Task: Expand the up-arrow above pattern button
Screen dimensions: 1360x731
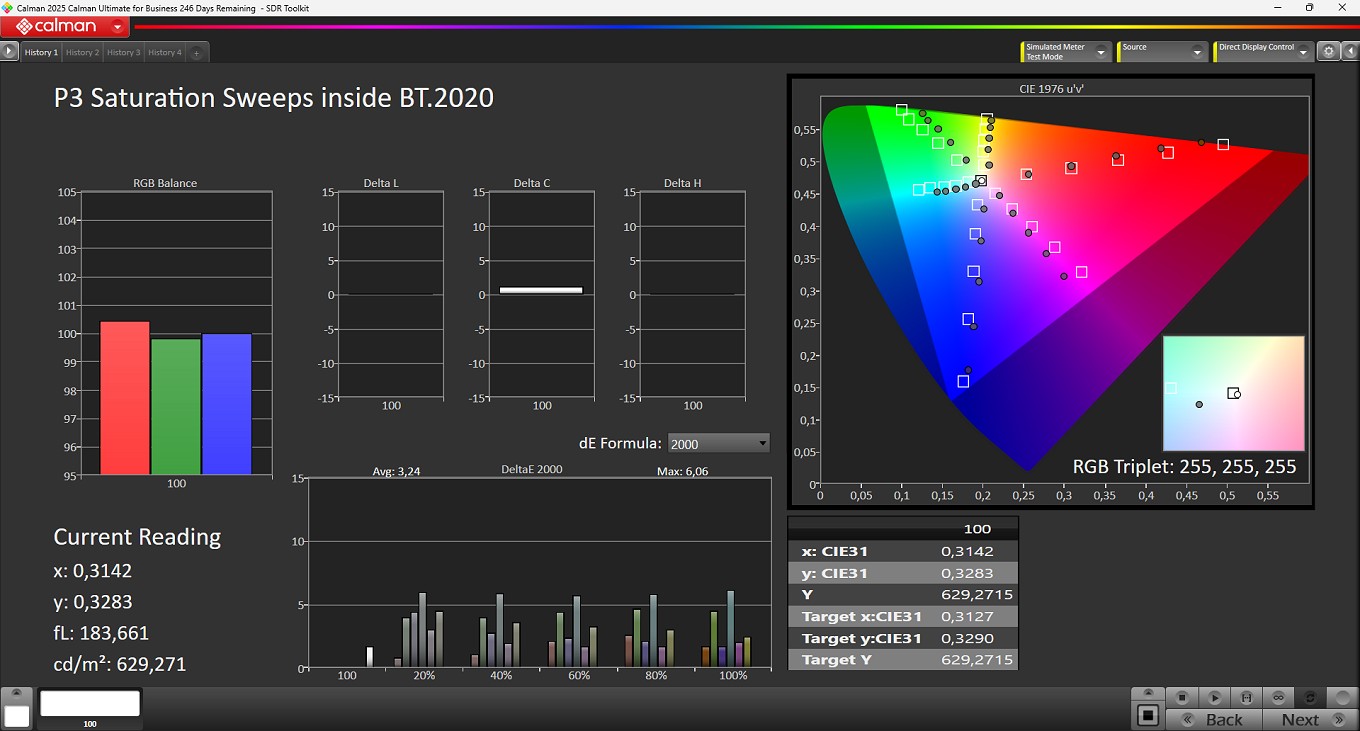Action: tap(1148, 694)
